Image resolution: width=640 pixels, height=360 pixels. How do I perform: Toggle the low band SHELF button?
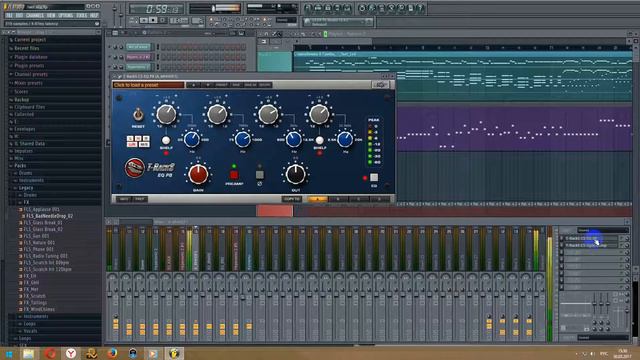[x=166, y=140]
